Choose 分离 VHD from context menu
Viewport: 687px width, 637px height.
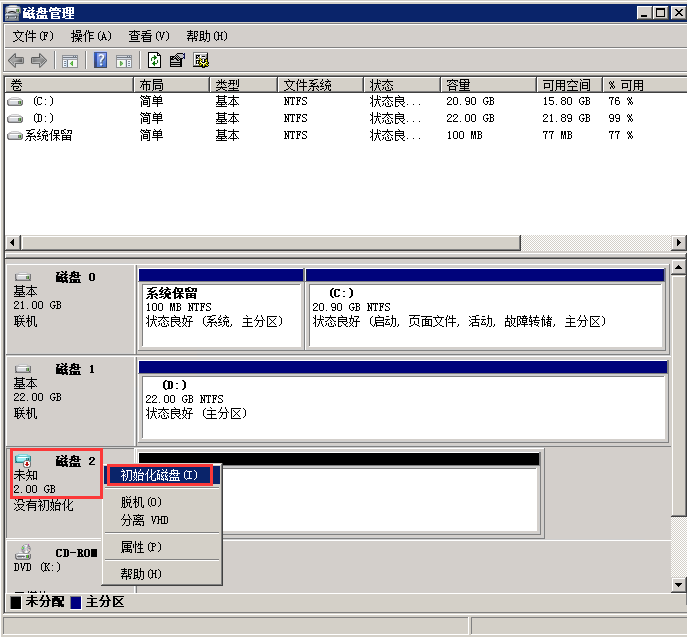162,520
